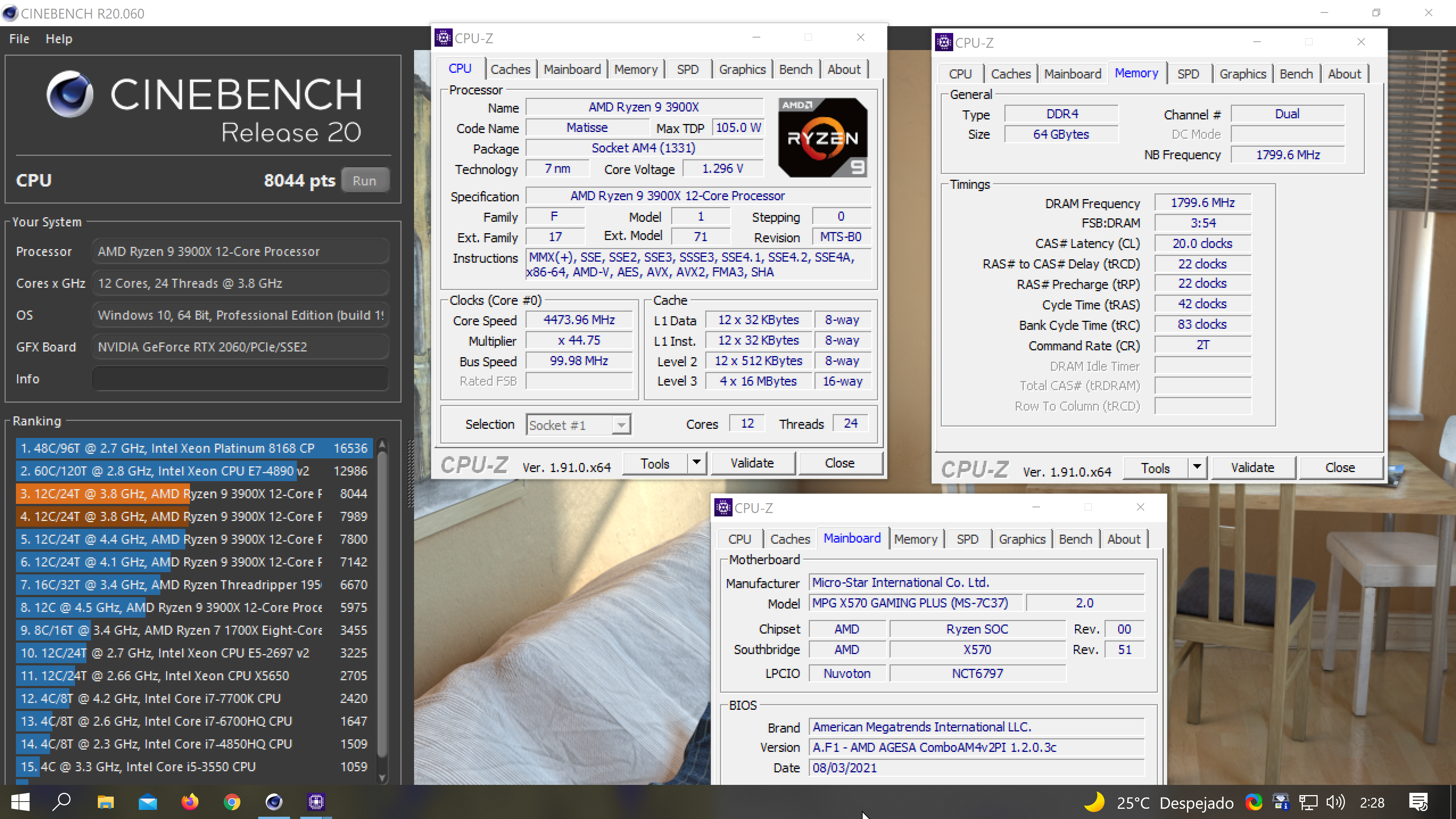Select ranking entry Xeon Platinum 8168
1456x819 pixels.
pos(194,448)
